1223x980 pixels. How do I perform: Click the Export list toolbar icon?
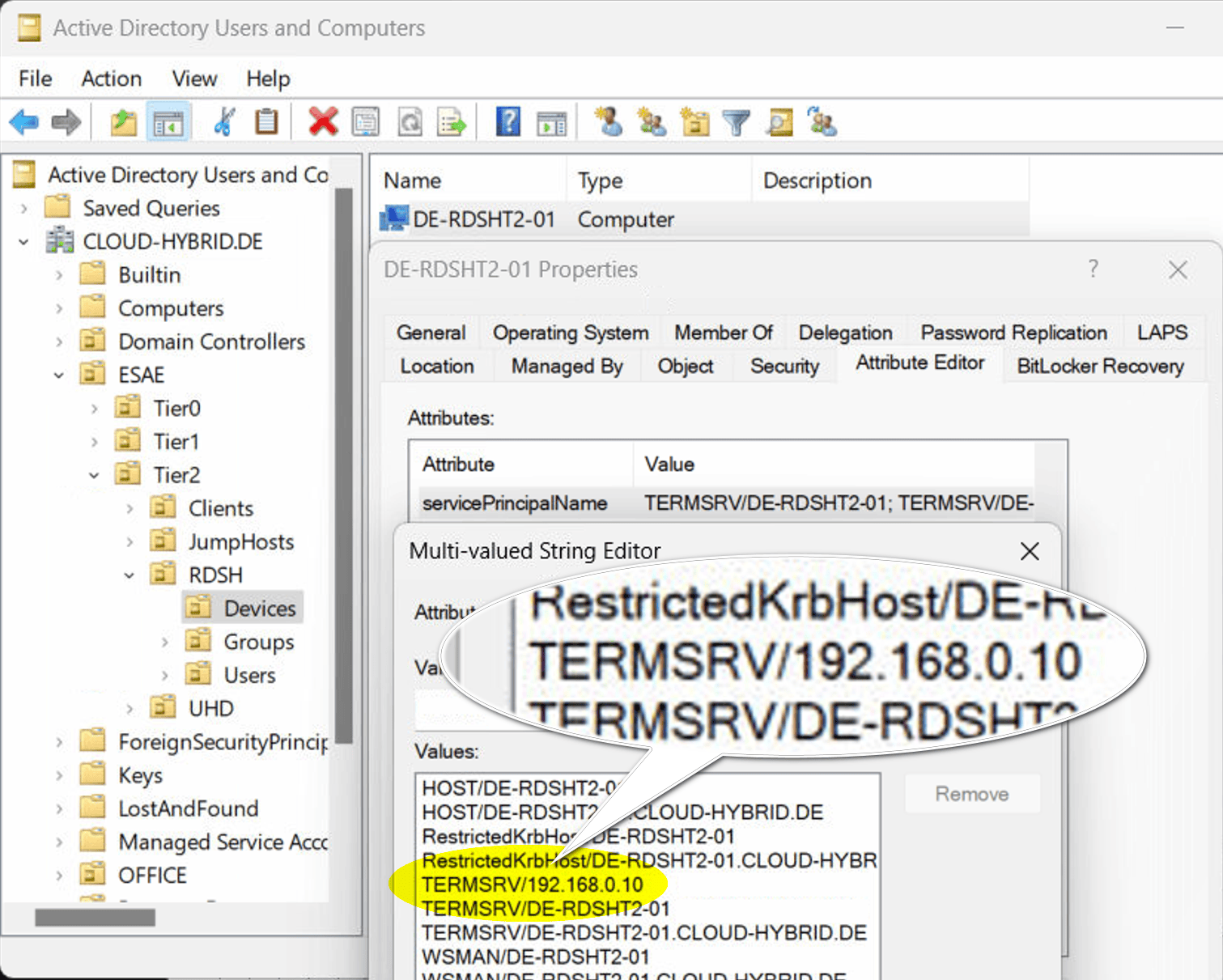pyautogui.click(x=452, y=122)
